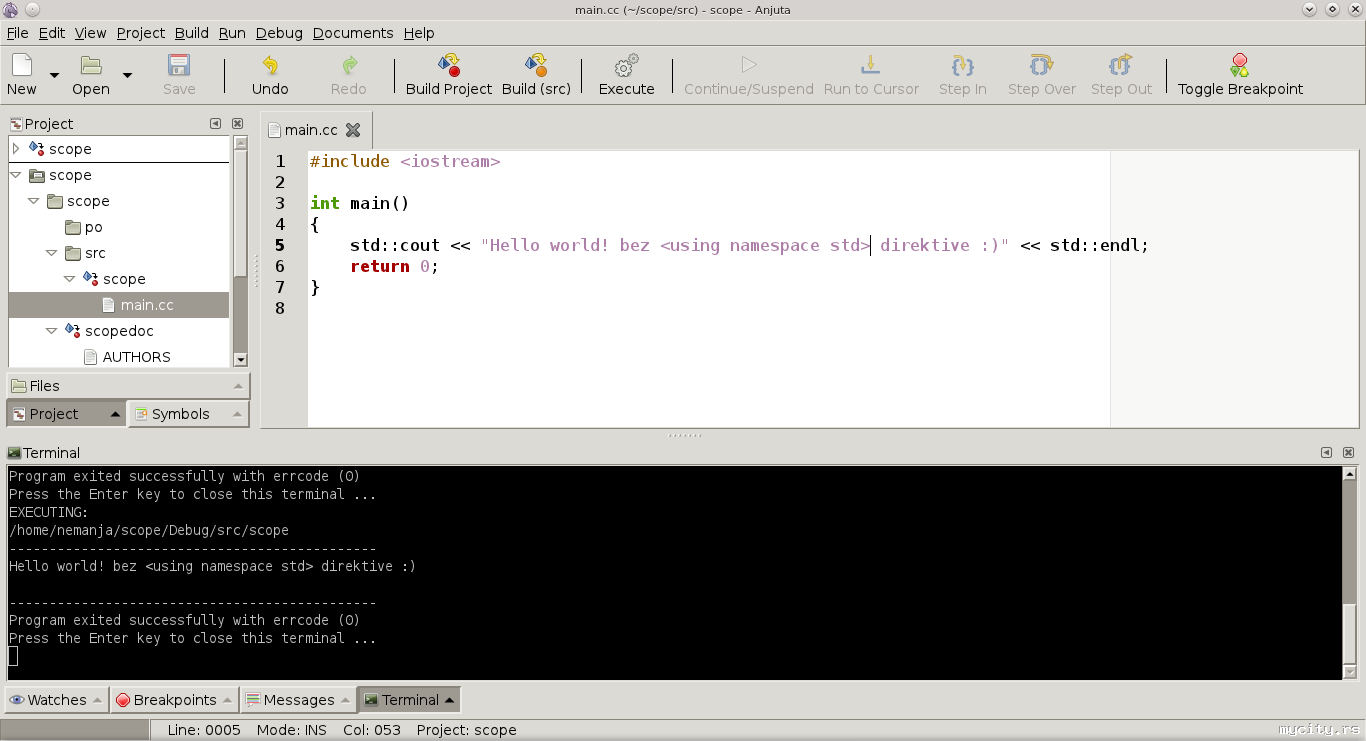Screen dimensions: 1366x741
Task: Click the Build Project toolbar icon
Action: coord(449,66)
